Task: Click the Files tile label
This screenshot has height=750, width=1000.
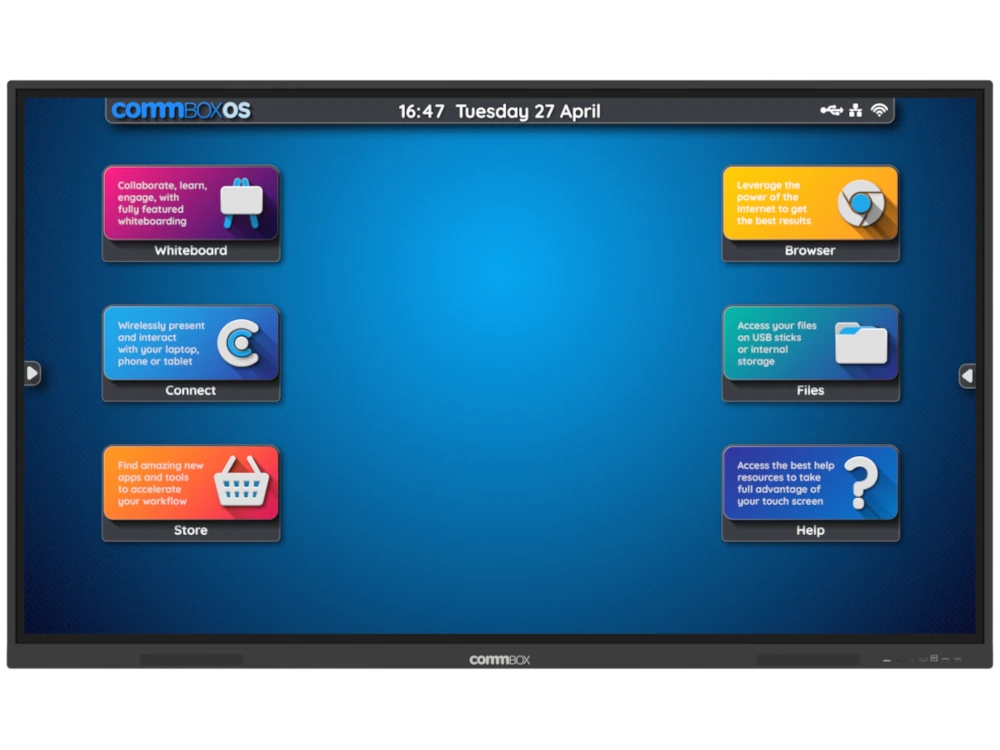Action: click(810, 391)
